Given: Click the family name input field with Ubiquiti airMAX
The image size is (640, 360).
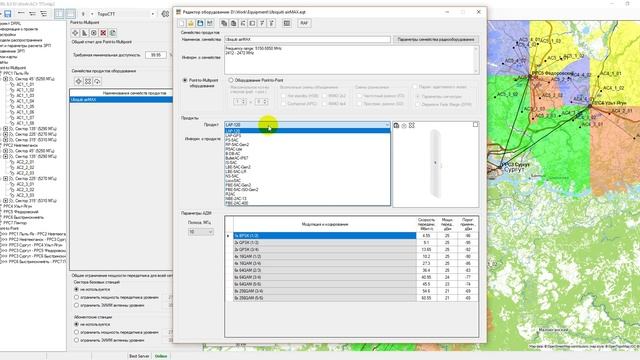Looking at the screenshot, I should pyautogui.click(x=307, y=40).
